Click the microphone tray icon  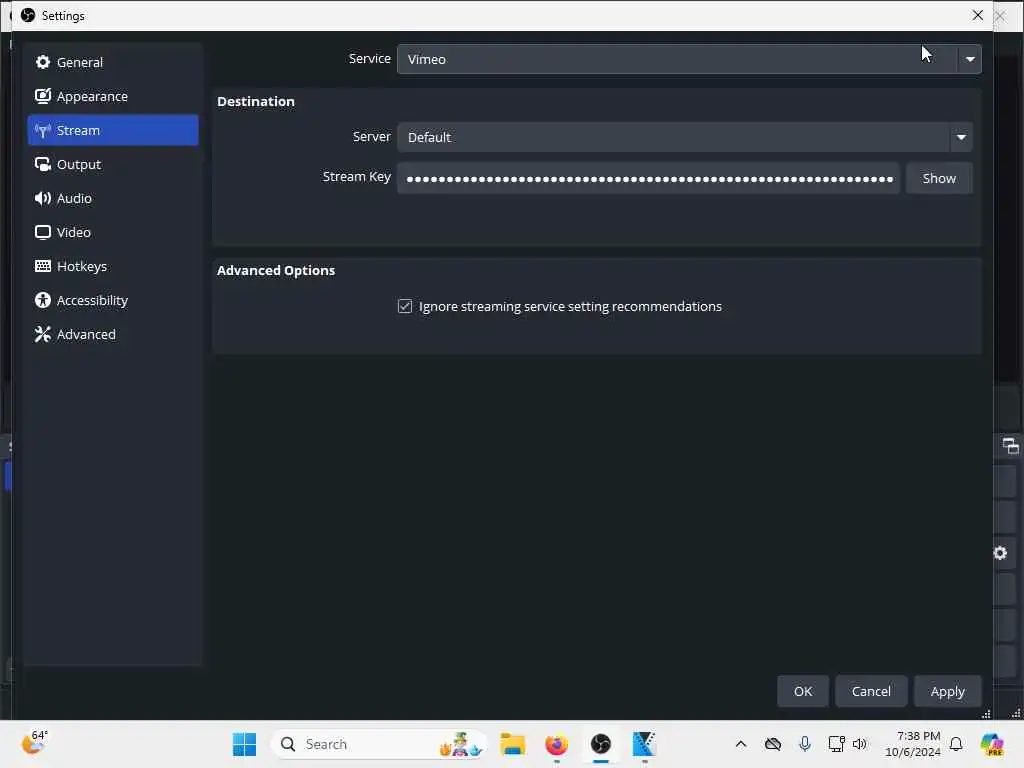click(805, 744)
